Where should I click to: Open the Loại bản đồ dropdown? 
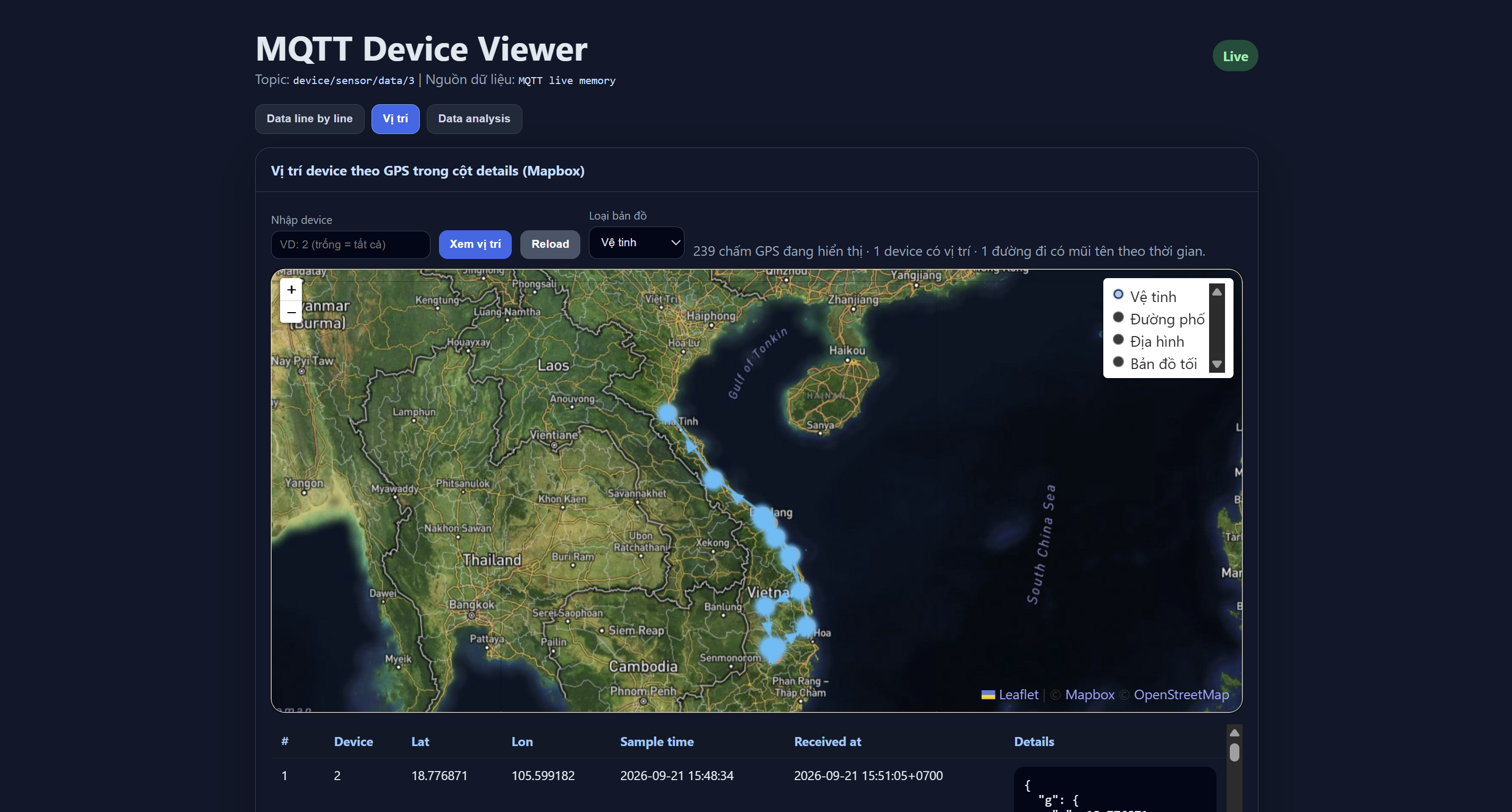coord(636,242)
